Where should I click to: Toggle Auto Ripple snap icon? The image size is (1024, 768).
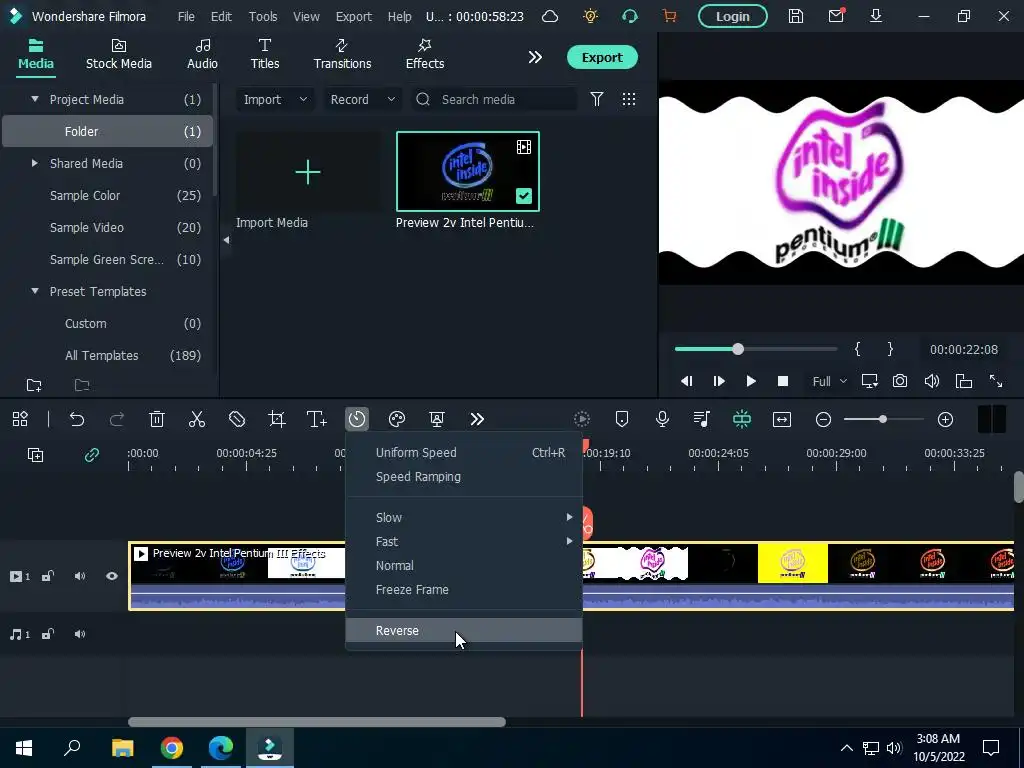tap(742, 419)
